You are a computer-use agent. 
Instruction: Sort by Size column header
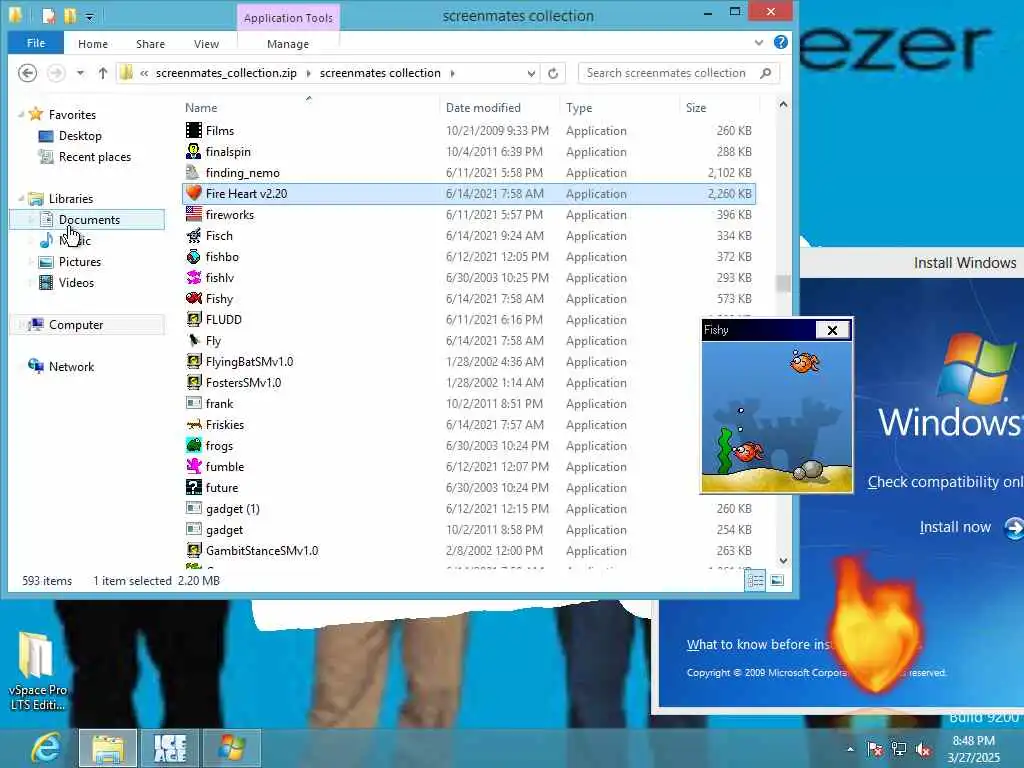tap(696, 108)
